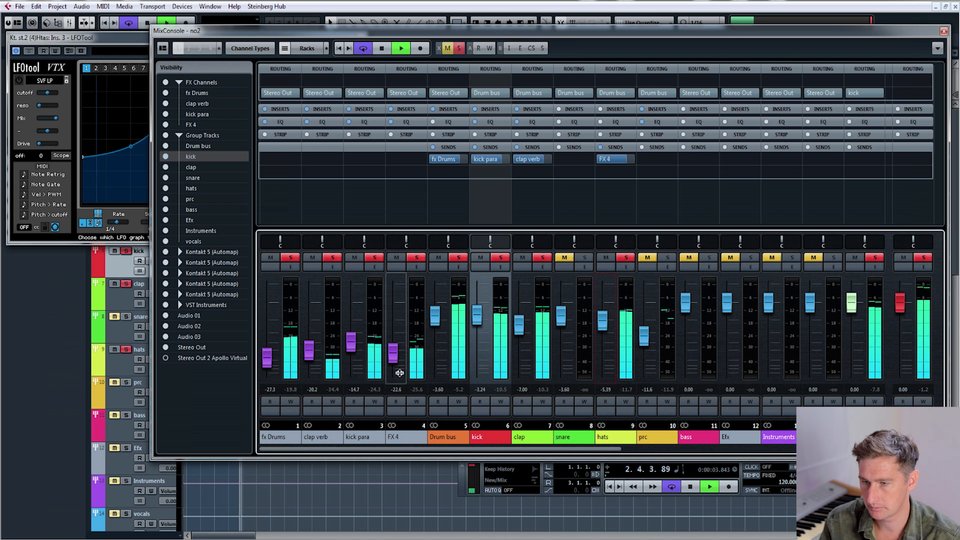Collapse the Group Tracks tree group
The width and height of the screenshot is (960, 540).
(179, 135)
